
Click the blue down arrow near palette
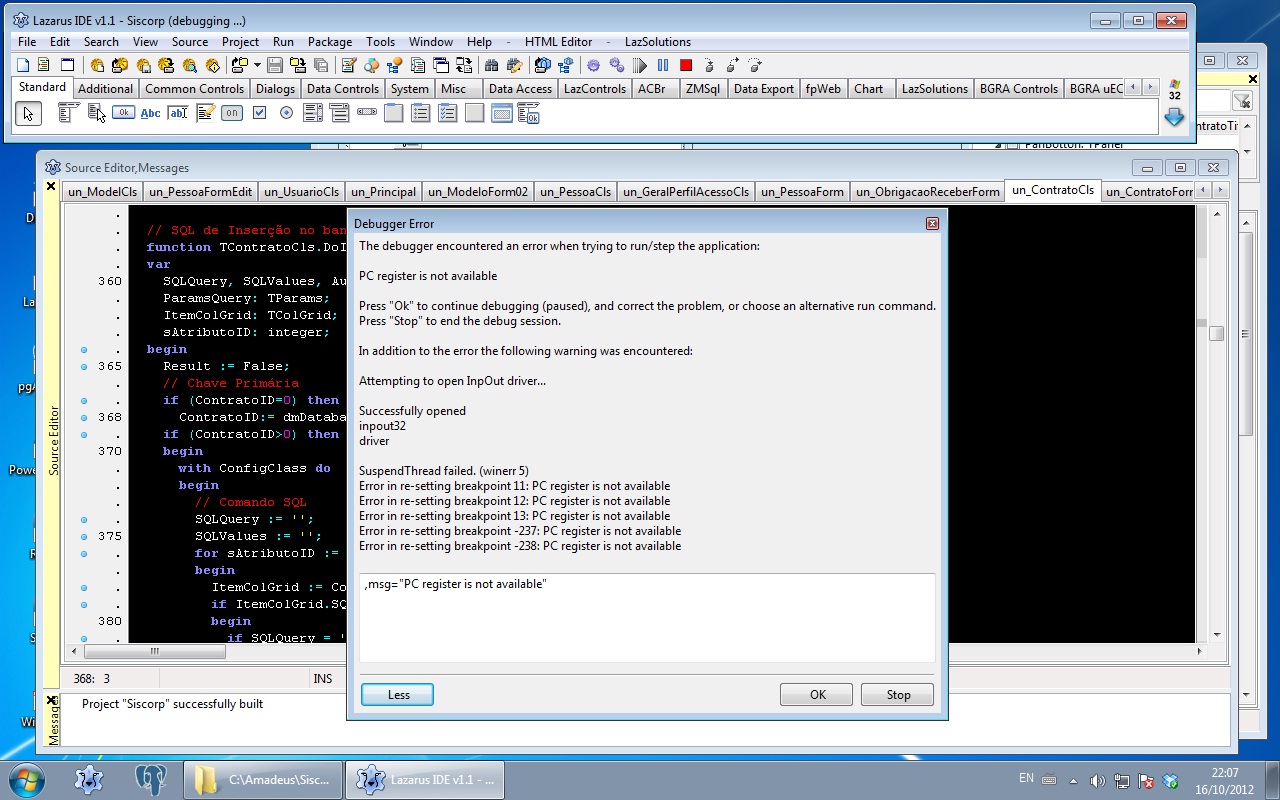pos(1174,117)
